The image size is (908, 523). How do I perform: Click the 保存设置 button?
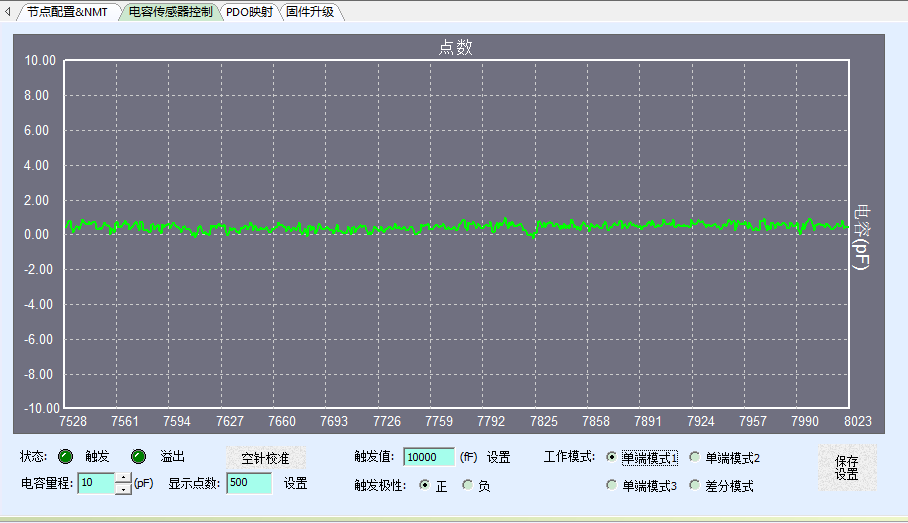(846, 467)
